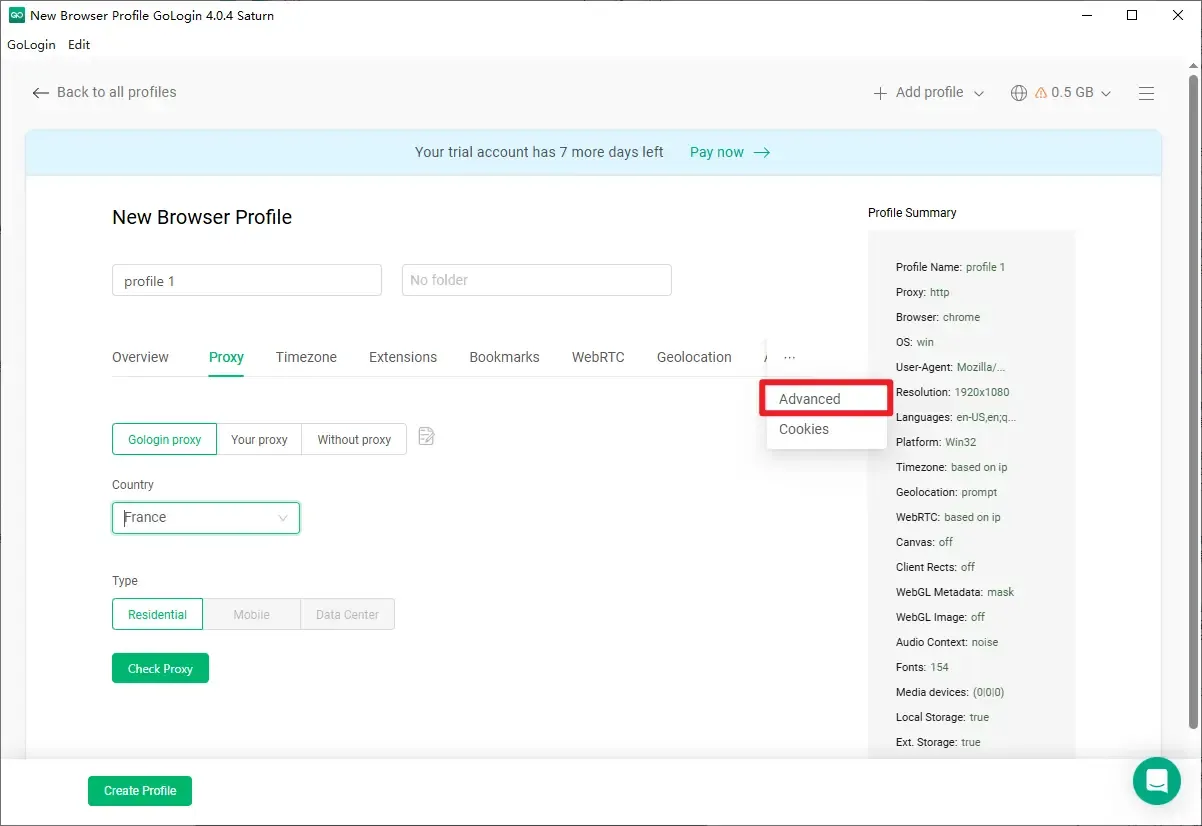1202x826 pixels.
Task: Open the Edit menu
Action: point(78,44)
